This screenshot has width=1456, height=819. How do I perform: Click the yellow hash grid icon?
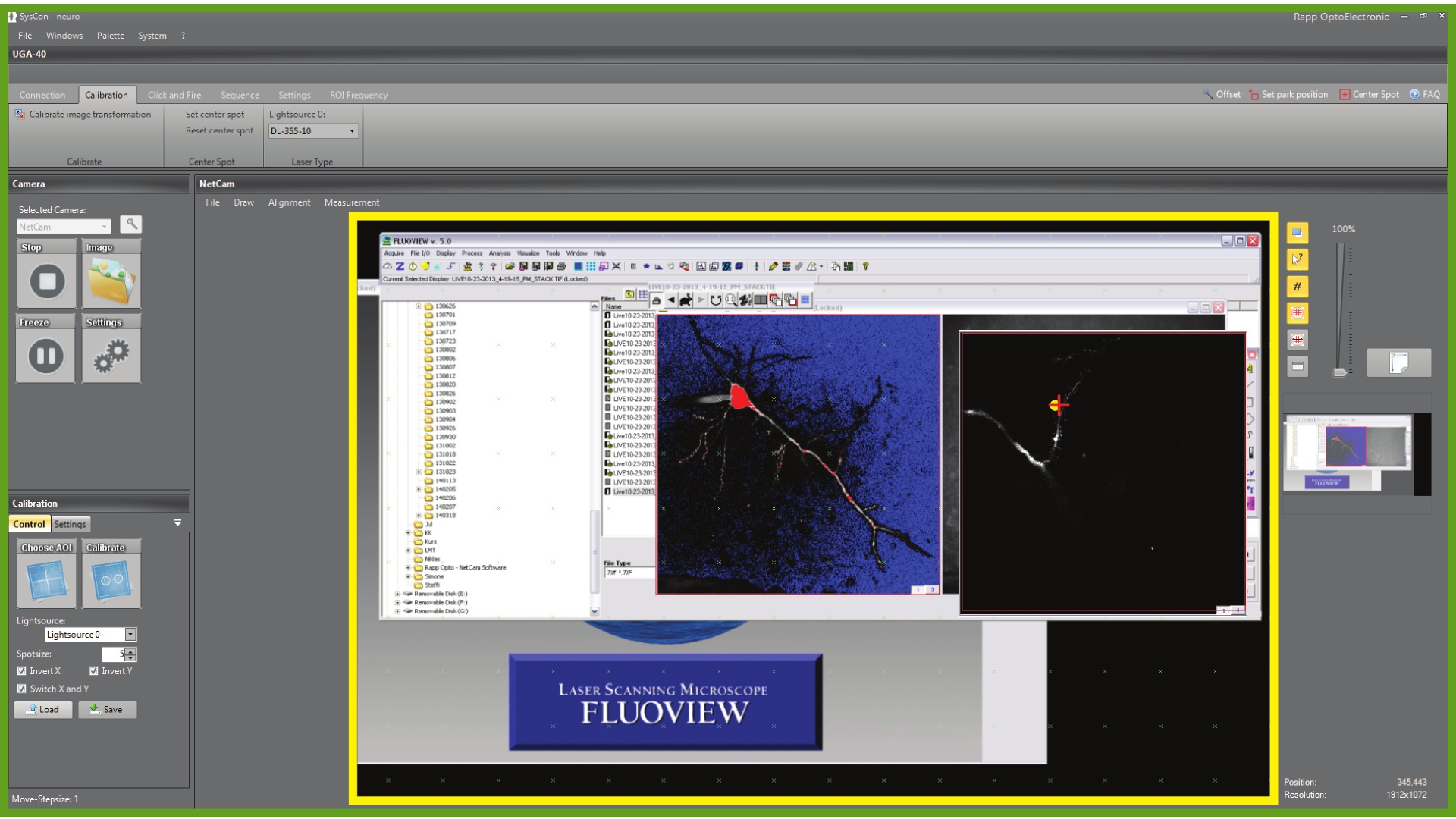point(1297,287)
